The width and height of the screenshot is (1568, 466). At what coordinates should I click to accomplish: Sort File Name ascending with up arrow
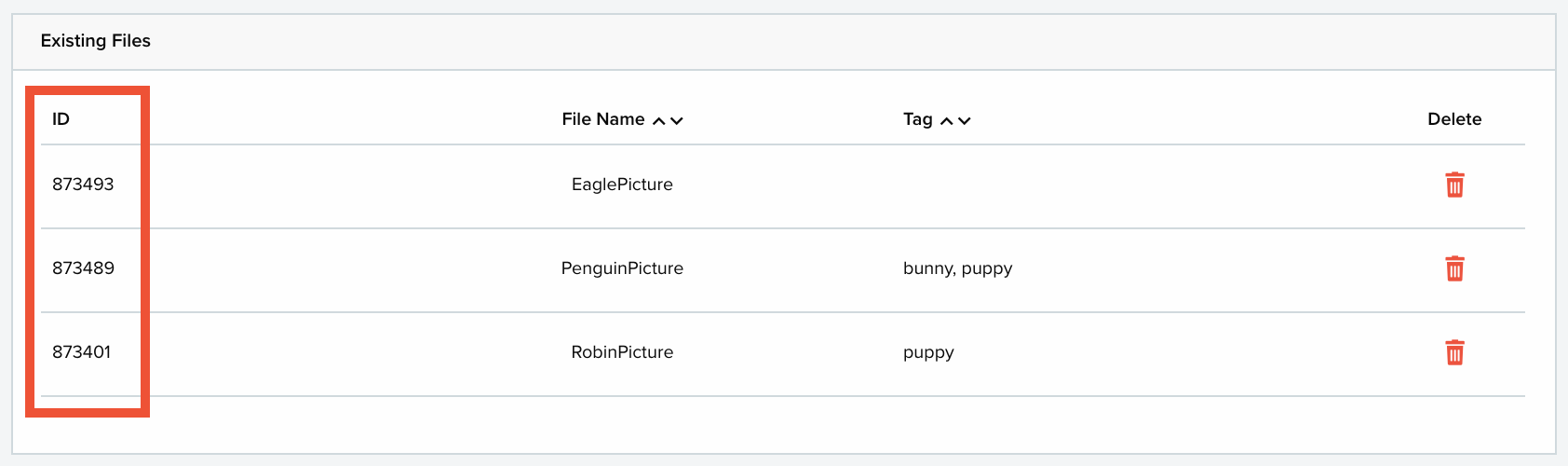(x=659, y=120)
